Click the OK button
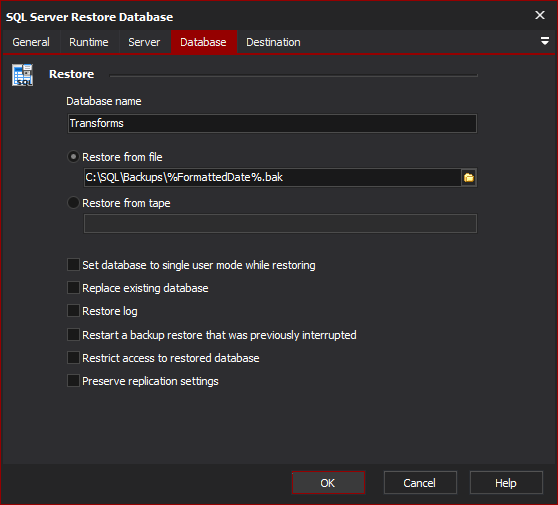 [328, 483]
